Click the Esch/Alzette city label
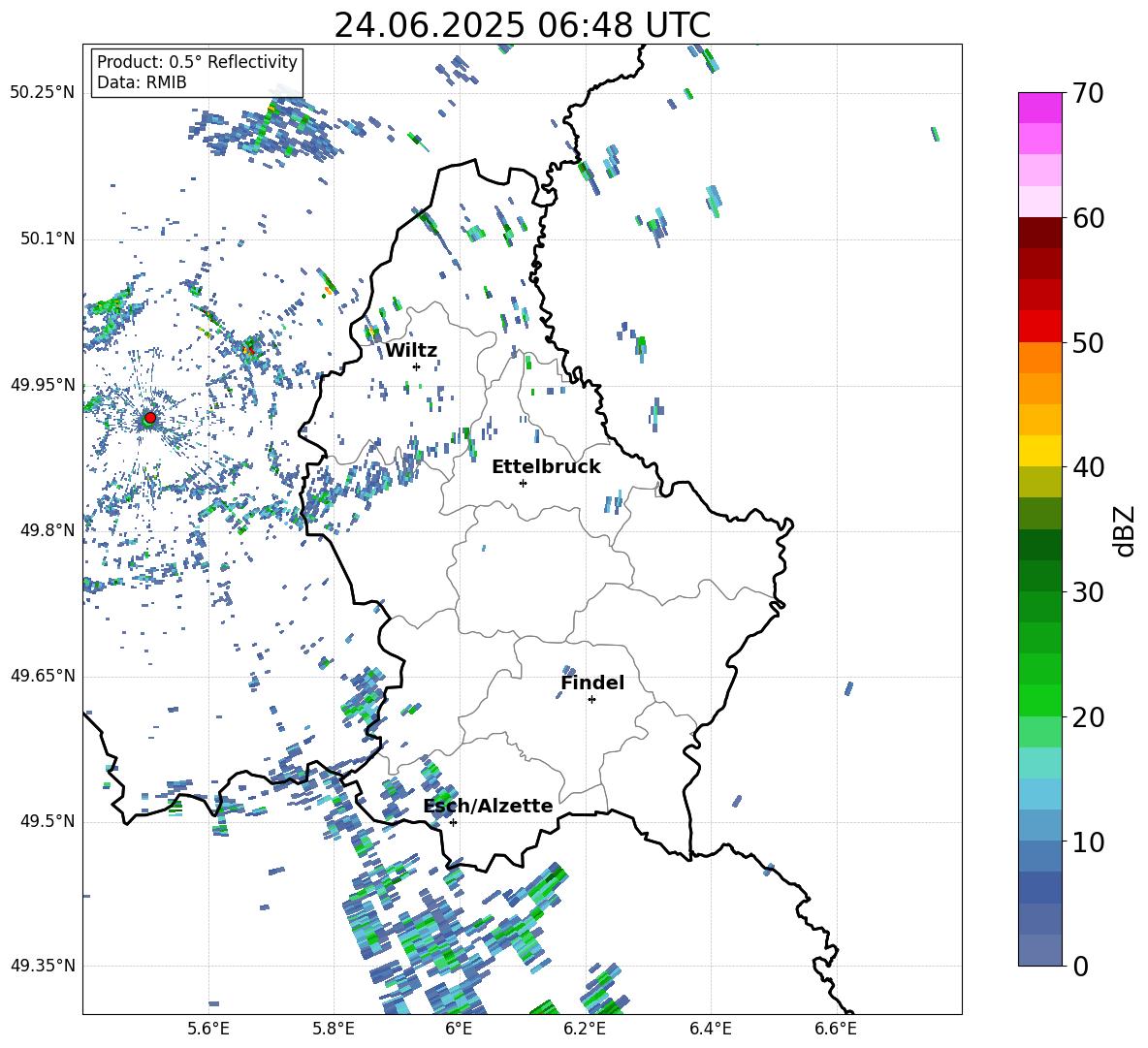 [x=489, y=806]
